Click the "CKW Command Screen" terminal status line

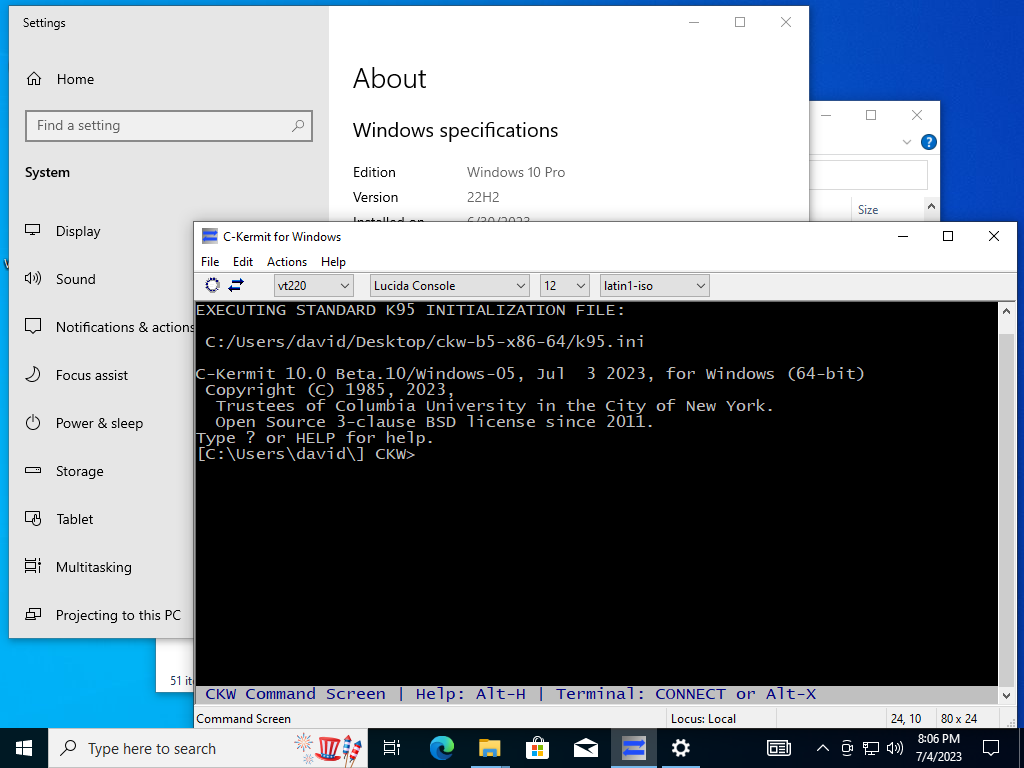511,694
